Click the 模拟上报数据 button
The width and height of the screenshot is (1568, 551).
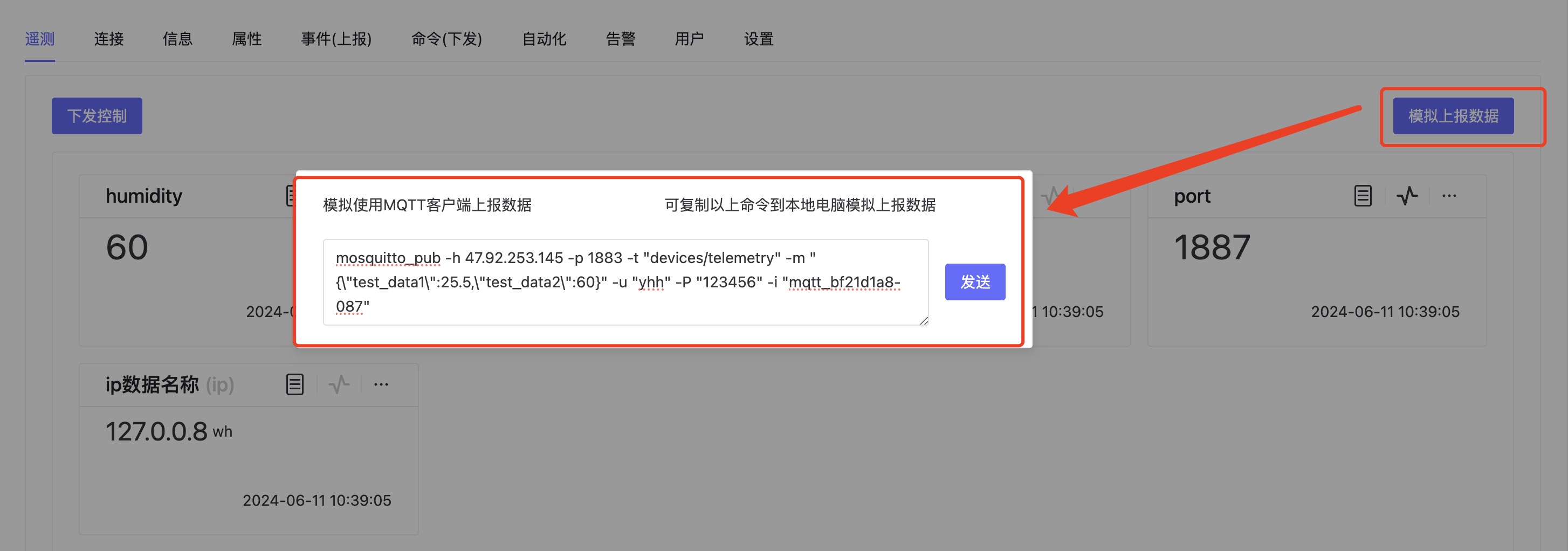1453,116
